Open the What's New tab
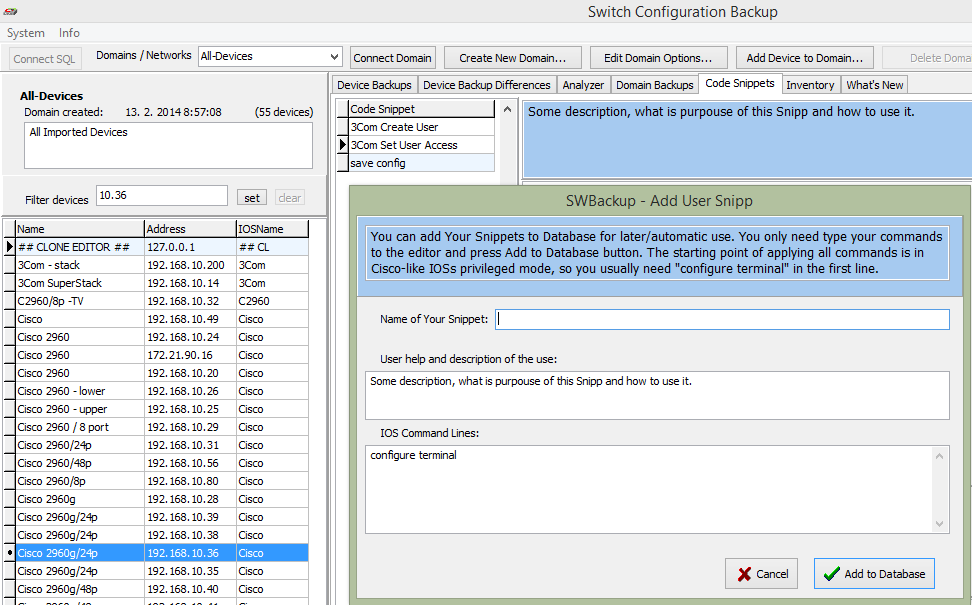The image size is (972, 605). pyautogui.click(x=875, y=85)
